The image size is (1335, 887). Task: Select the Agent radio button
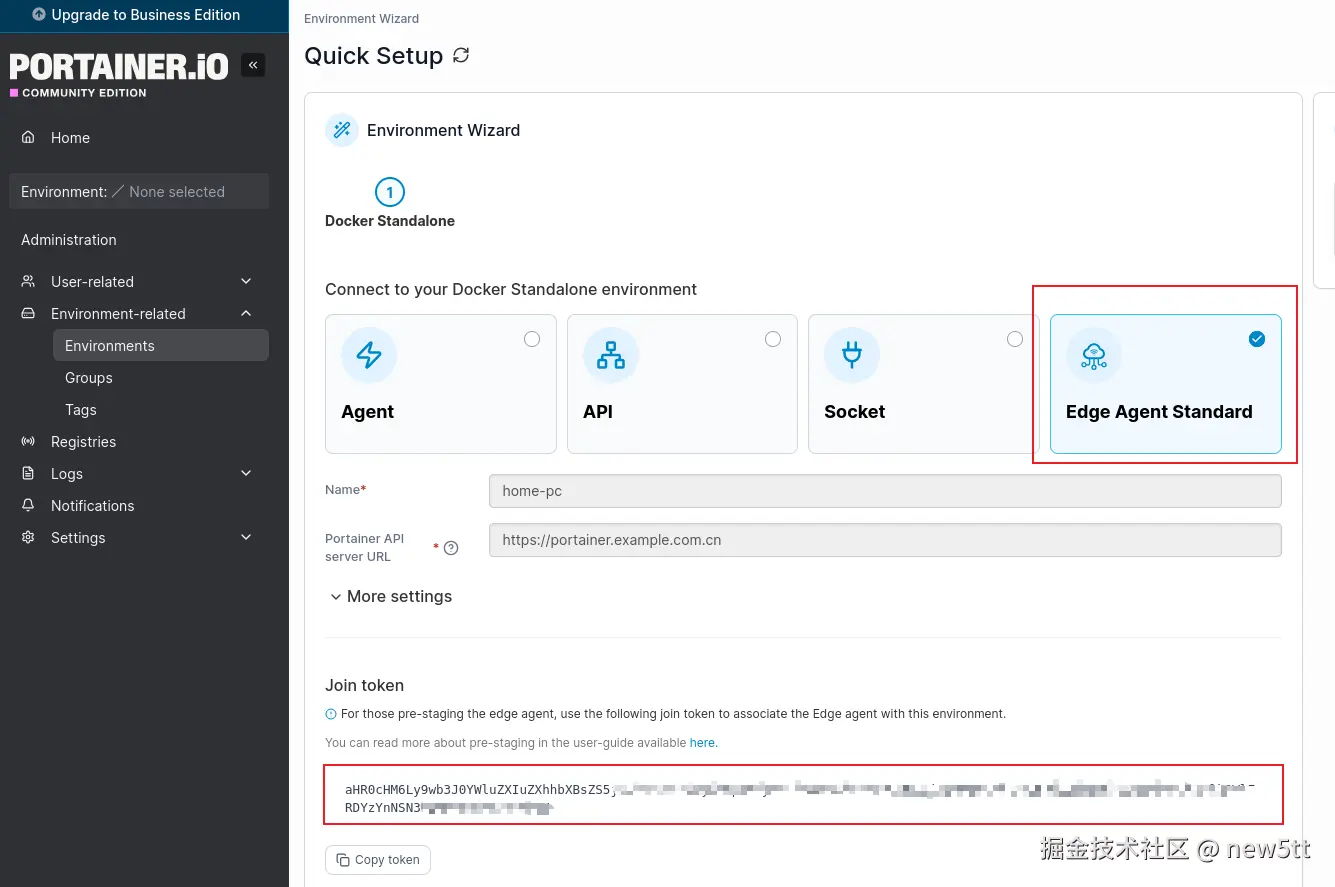click(x=532, y=339)
